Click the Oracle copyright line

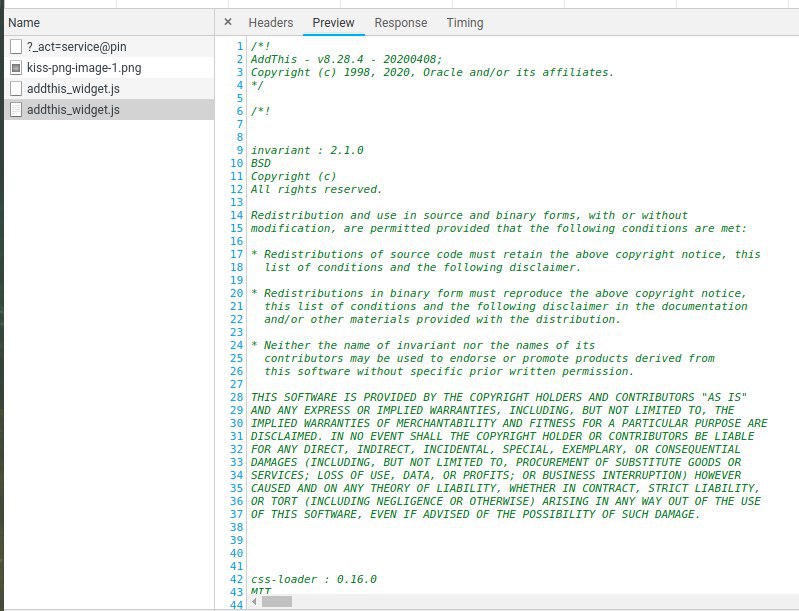coord(432,72)
